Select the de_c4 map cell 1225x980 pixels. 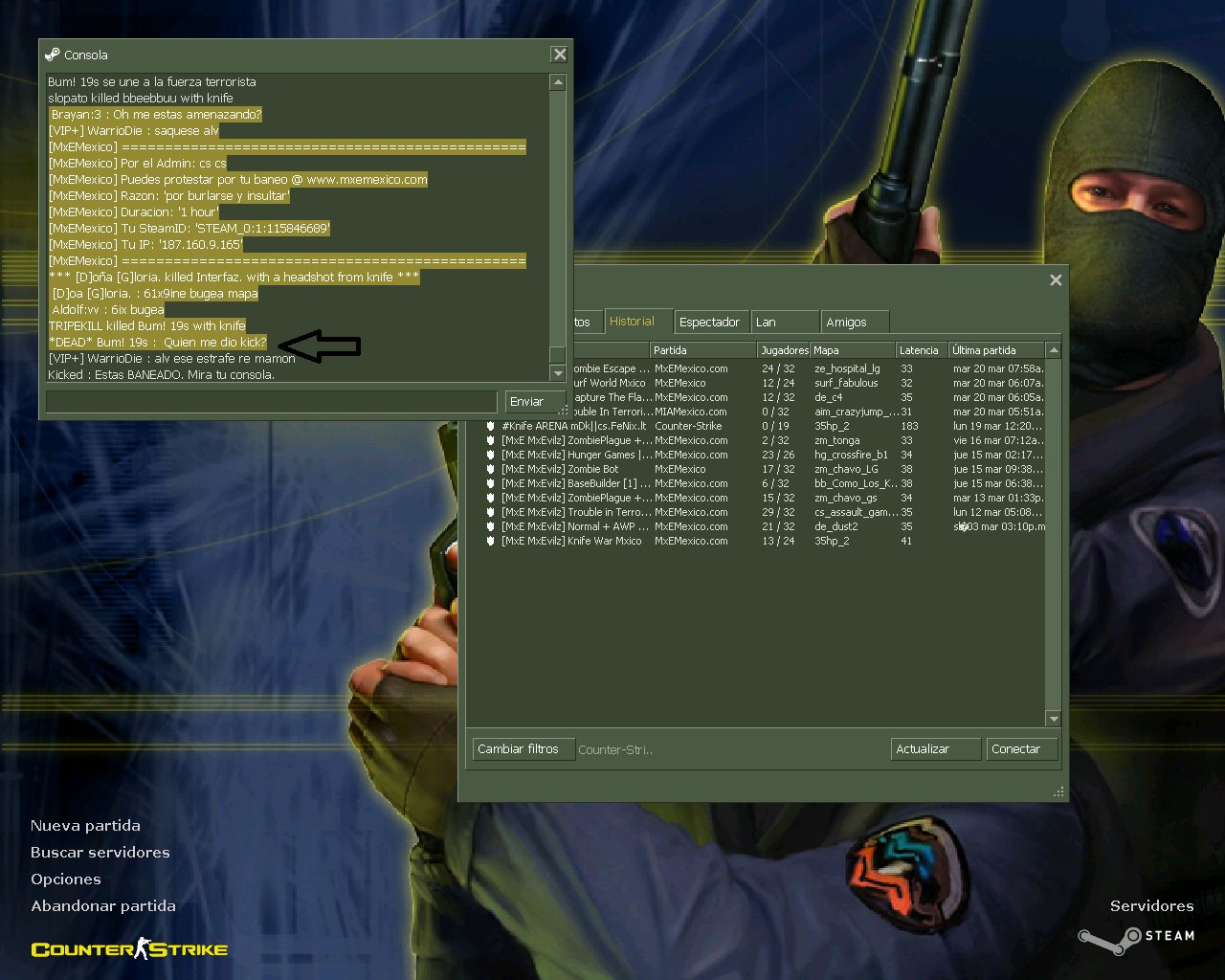click(829, 397)
